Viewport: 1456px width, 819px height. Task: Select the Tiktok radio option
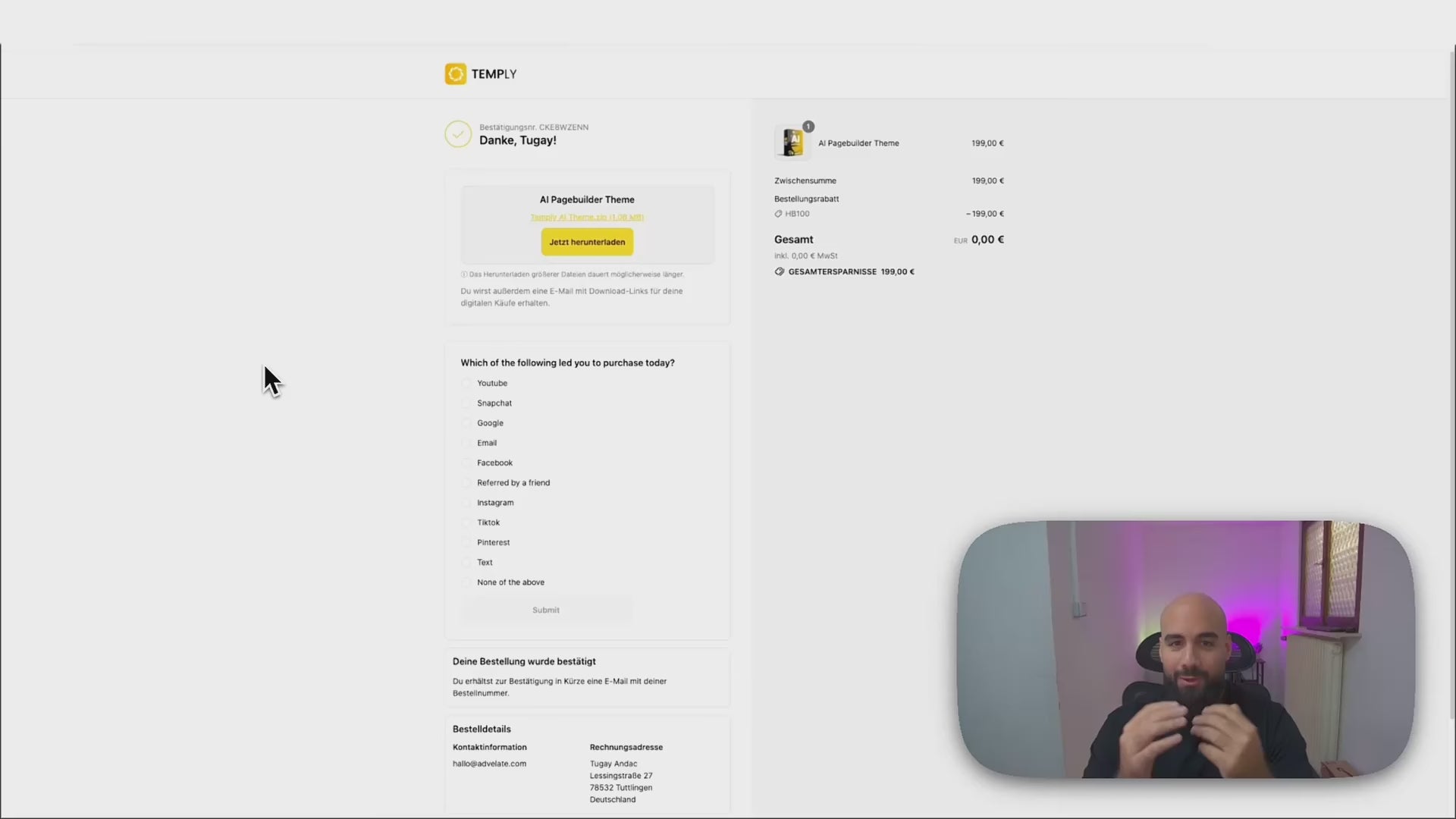coord(466,522)
